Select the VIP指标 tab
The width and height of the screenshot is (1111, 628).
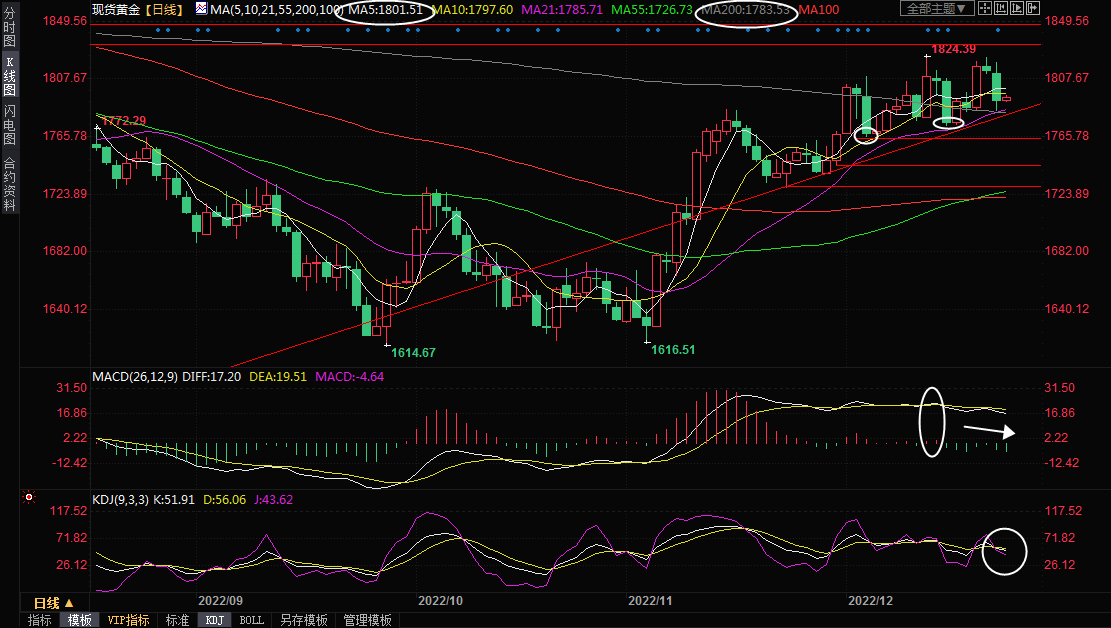click(129, 620)
